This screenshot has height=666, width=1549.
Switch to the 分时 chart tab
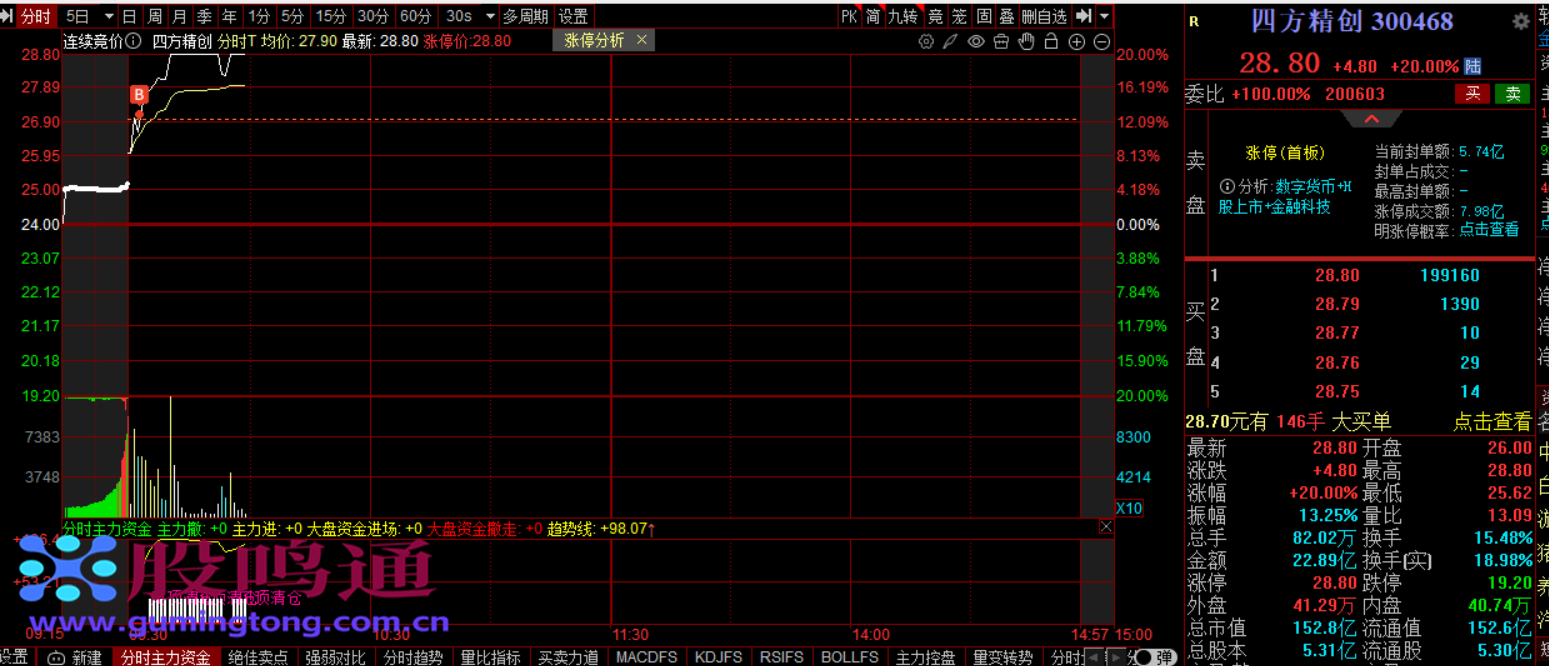(x=36, y=16)
